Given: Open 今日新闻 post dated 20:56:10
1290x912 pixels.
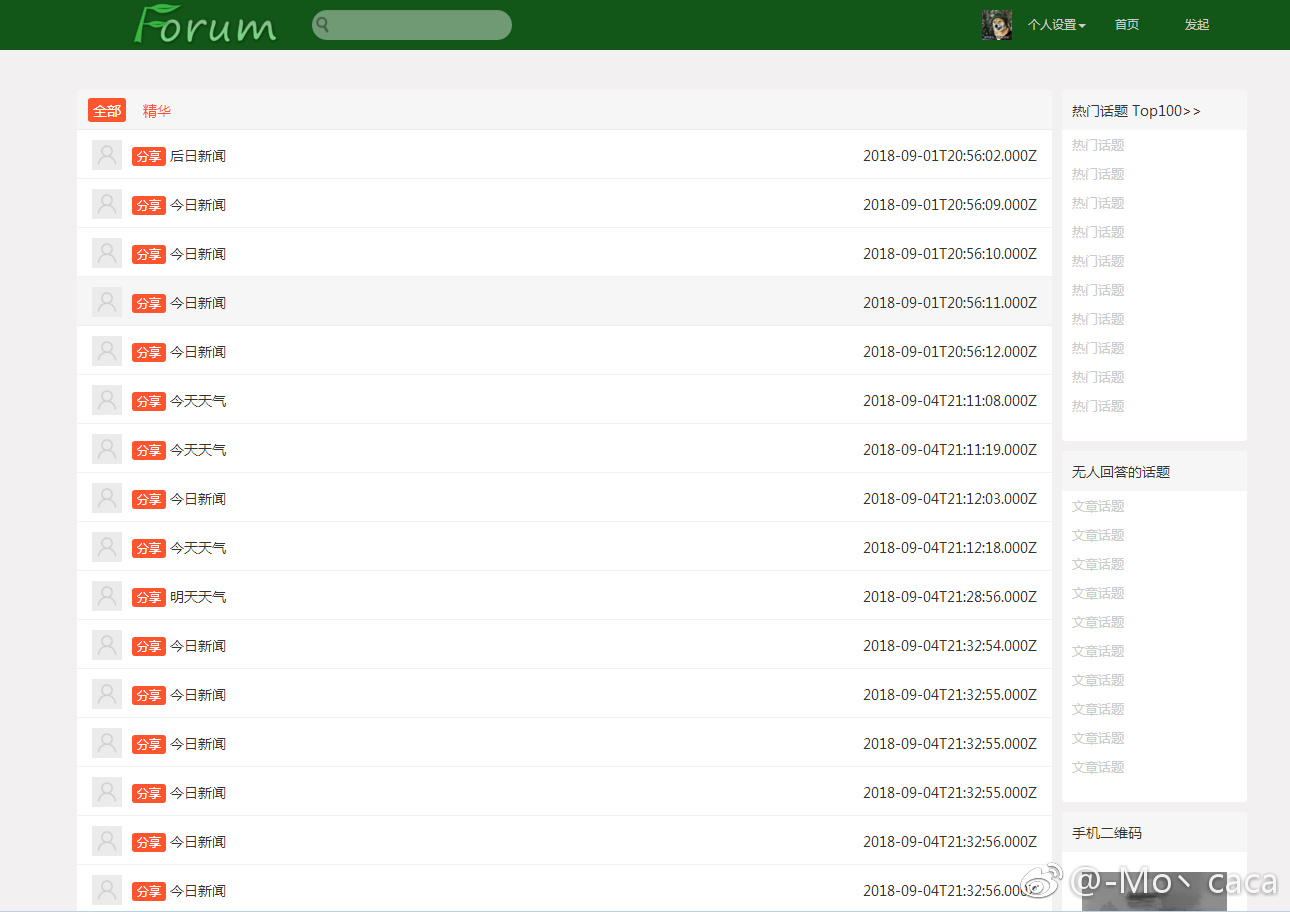Looking at the screenshot, I should tap(198, 254).
